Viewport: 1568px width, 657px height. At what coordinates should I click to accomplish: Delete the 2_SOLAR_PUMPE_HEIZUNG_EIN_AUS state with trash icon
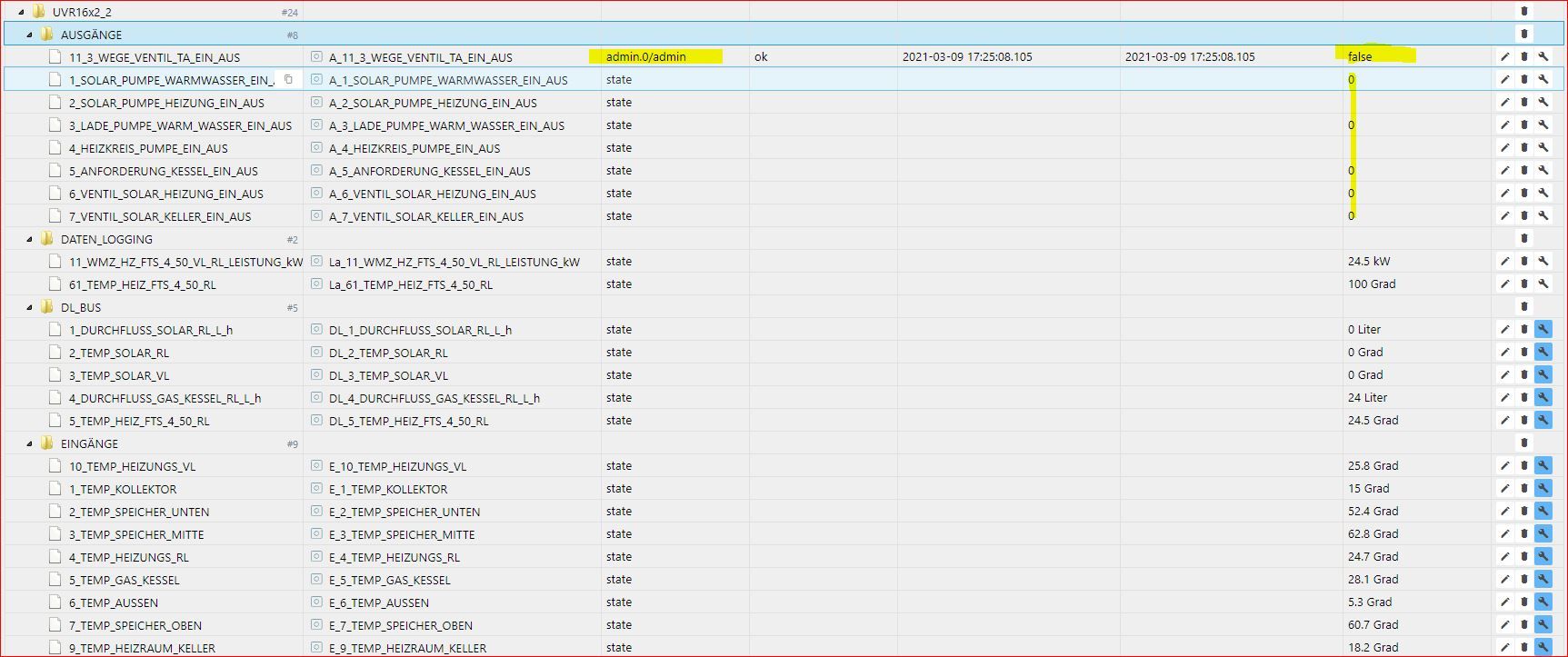coord(1524,102)
